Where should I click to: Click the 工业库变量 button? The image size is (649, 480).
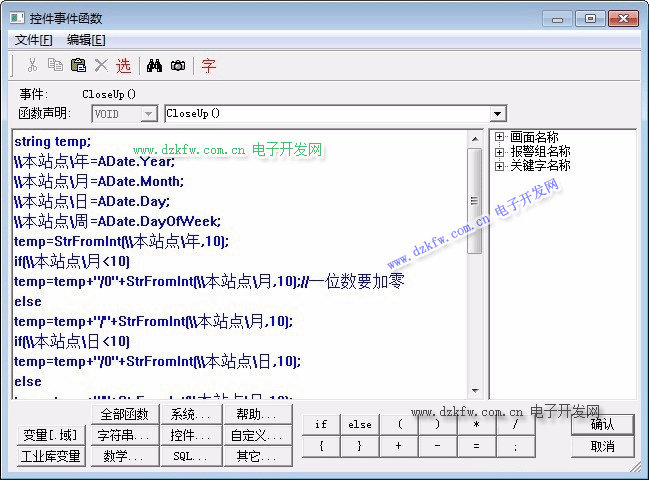51,457
